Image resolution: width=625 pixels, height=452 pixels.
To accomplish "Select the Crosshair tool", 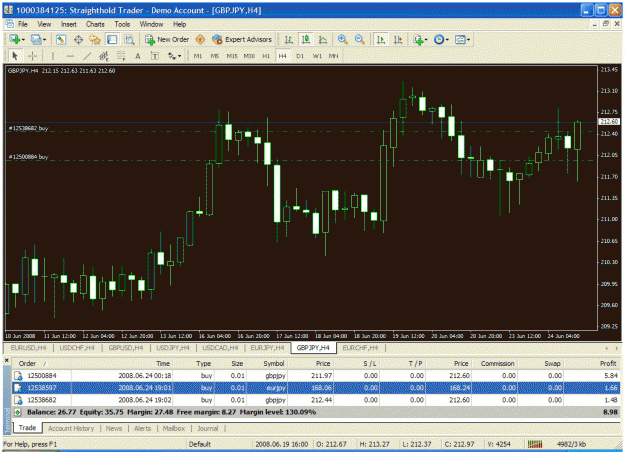I will 32,56.
